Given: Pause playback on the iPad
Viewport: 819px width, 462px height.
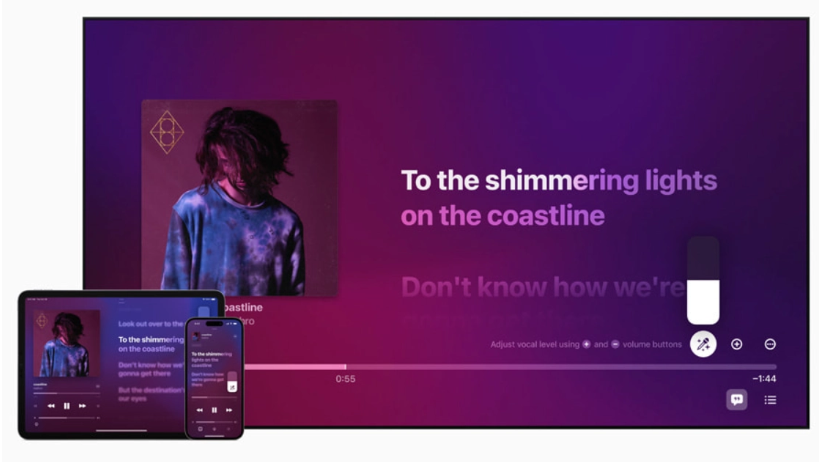Looking at the screenshot, I should tap(66, 406).
